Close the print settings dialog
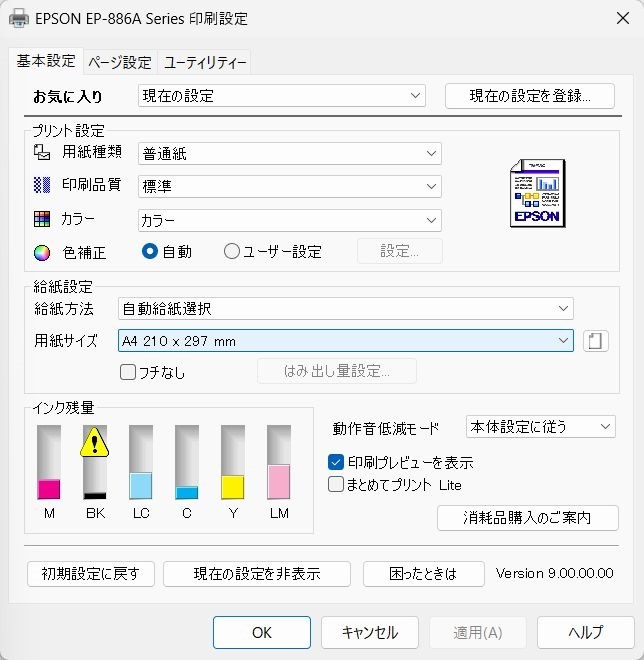This screenshot has height=660, width=644. (x=623, y=18)
